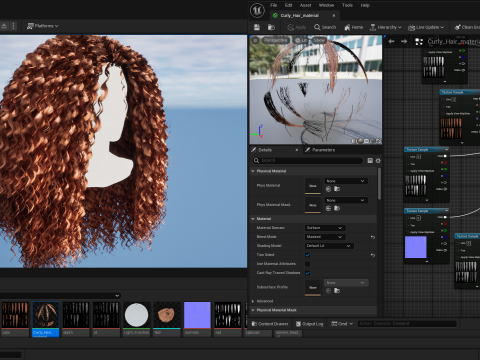This screenshot has width=480, height=360.
Task: Click the Perspective viewport button
Action: tap(275, 40)
